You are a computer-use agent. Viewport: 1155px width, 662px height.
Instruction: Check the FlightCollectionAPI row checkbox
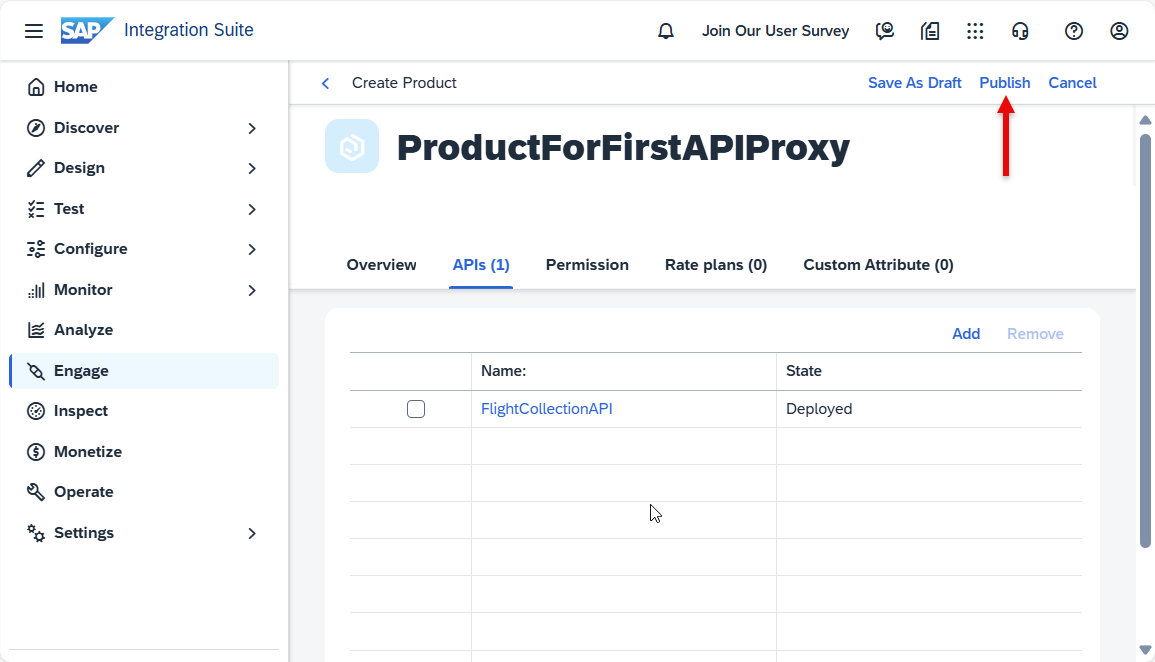click(x=416, y=409)
